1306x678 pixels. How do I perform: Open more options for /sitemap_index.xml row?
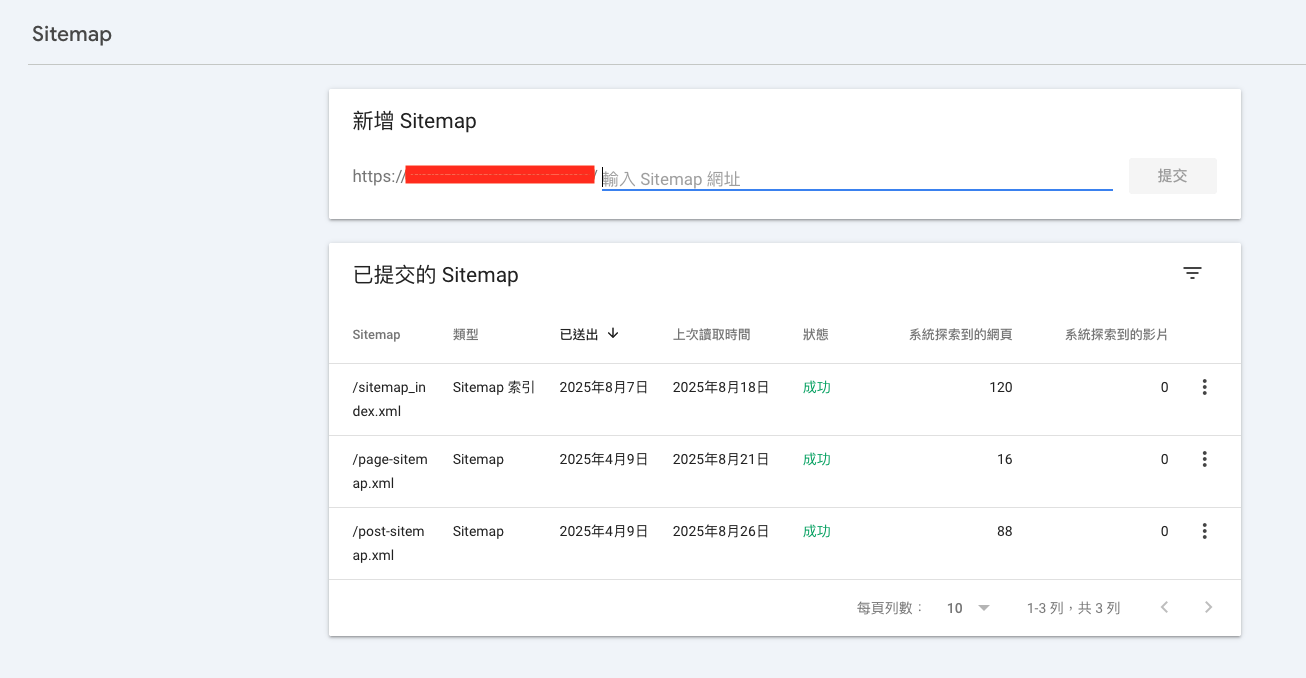pyautogui.click(x=1204, y=387)
